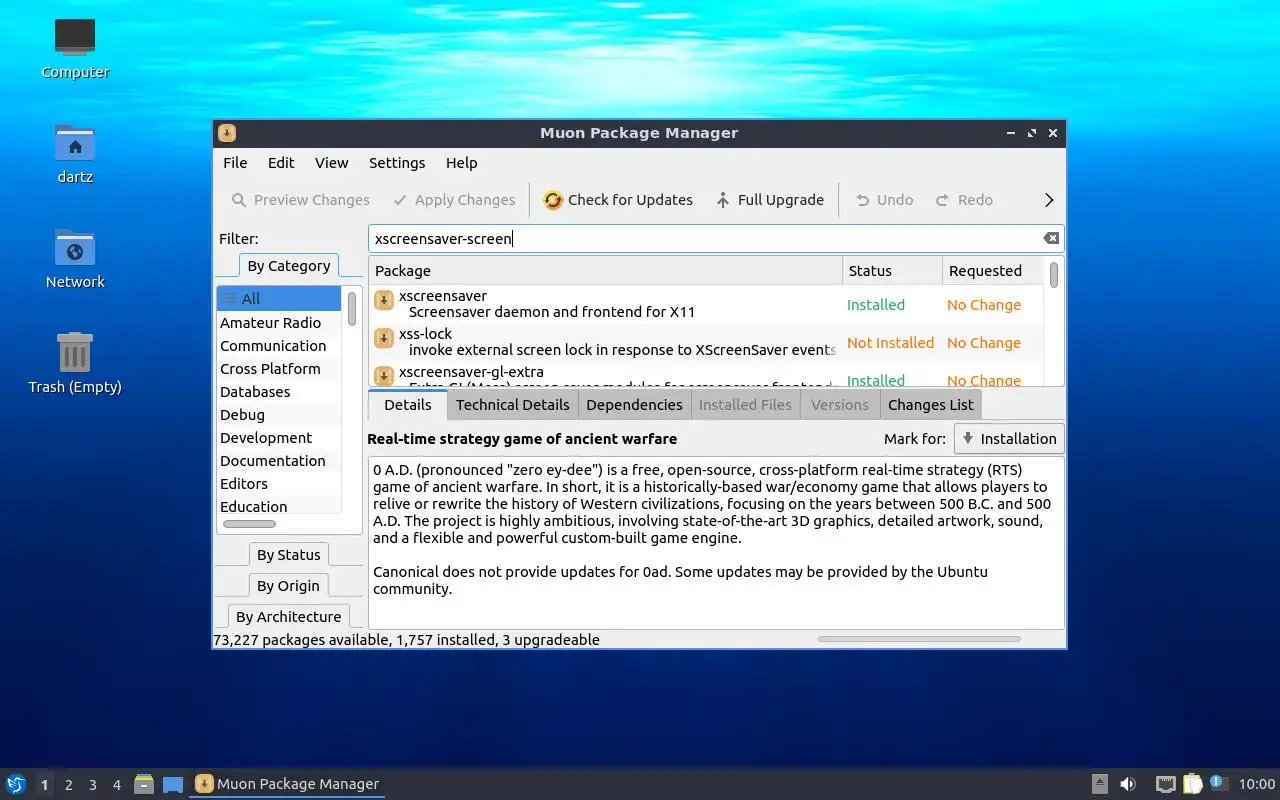Select the Databases category
The image size is (1280, 800).
(279, 391)
